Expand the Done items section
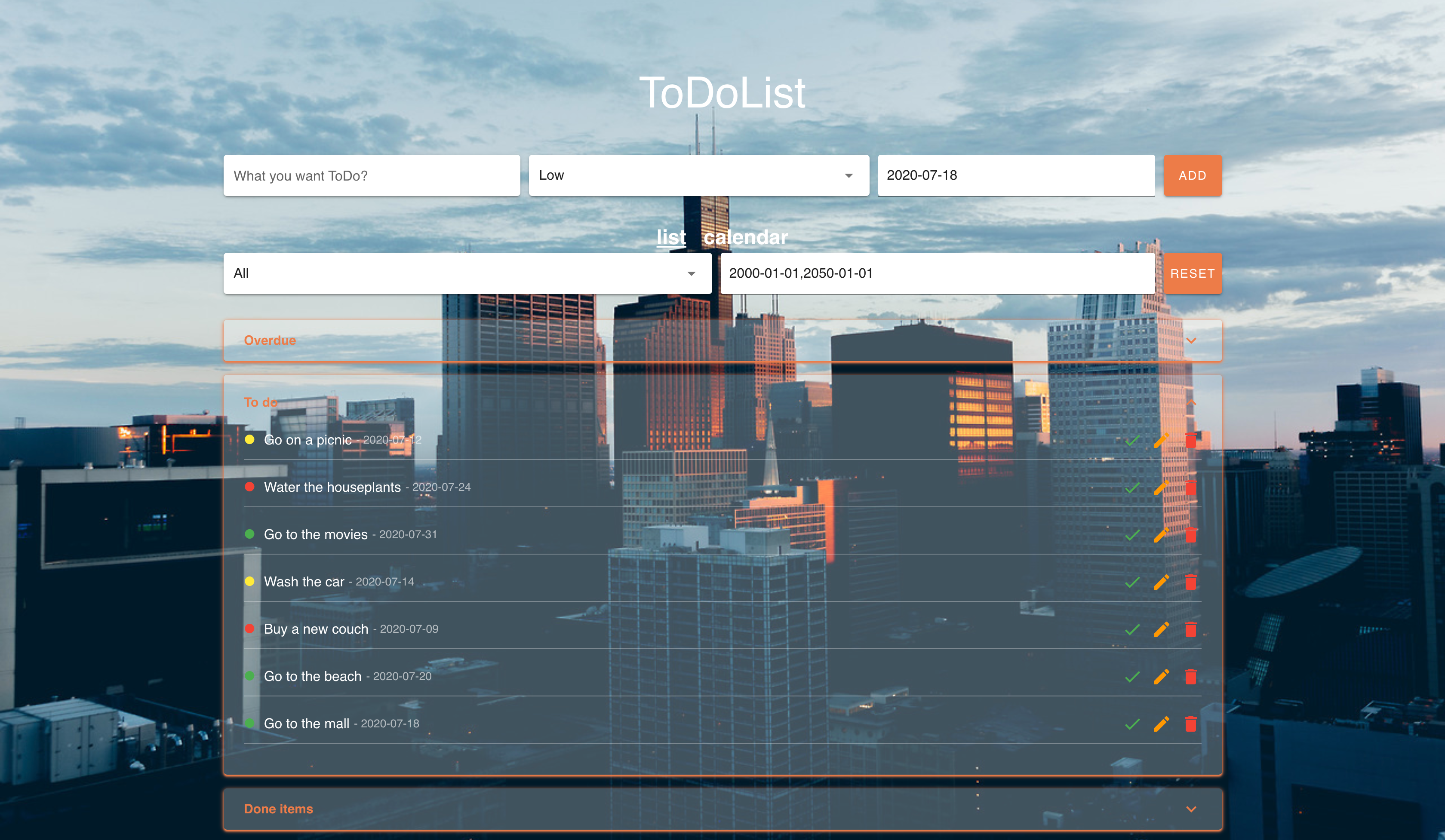 click(x=1191, y=809)
